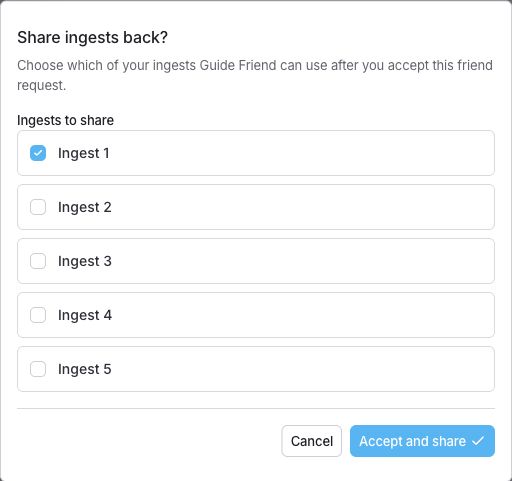
Task: Click the Ingest 2 text label
Action: tap(85, 207)
